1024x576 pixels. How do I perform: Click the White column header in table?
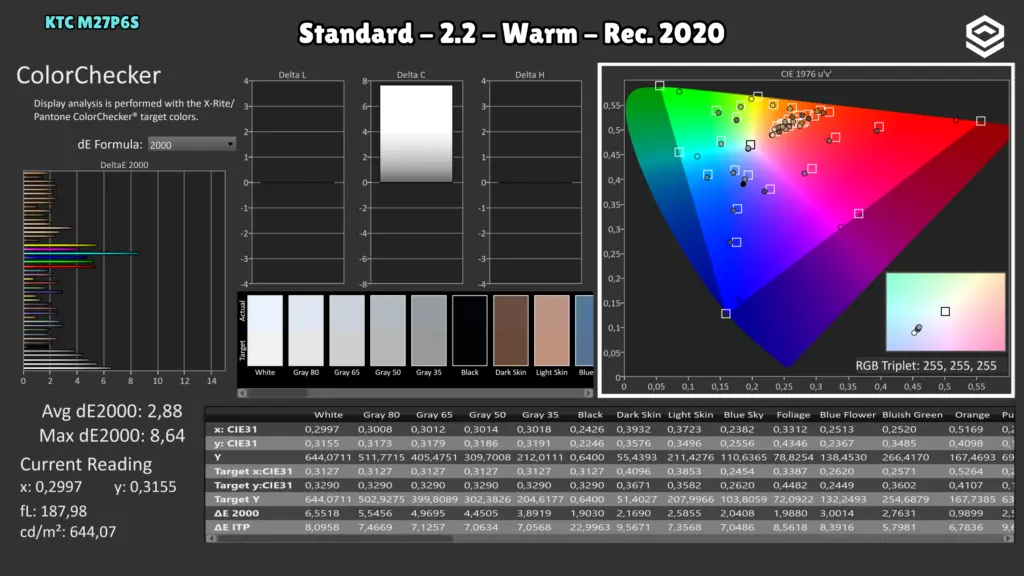[328, 415]
